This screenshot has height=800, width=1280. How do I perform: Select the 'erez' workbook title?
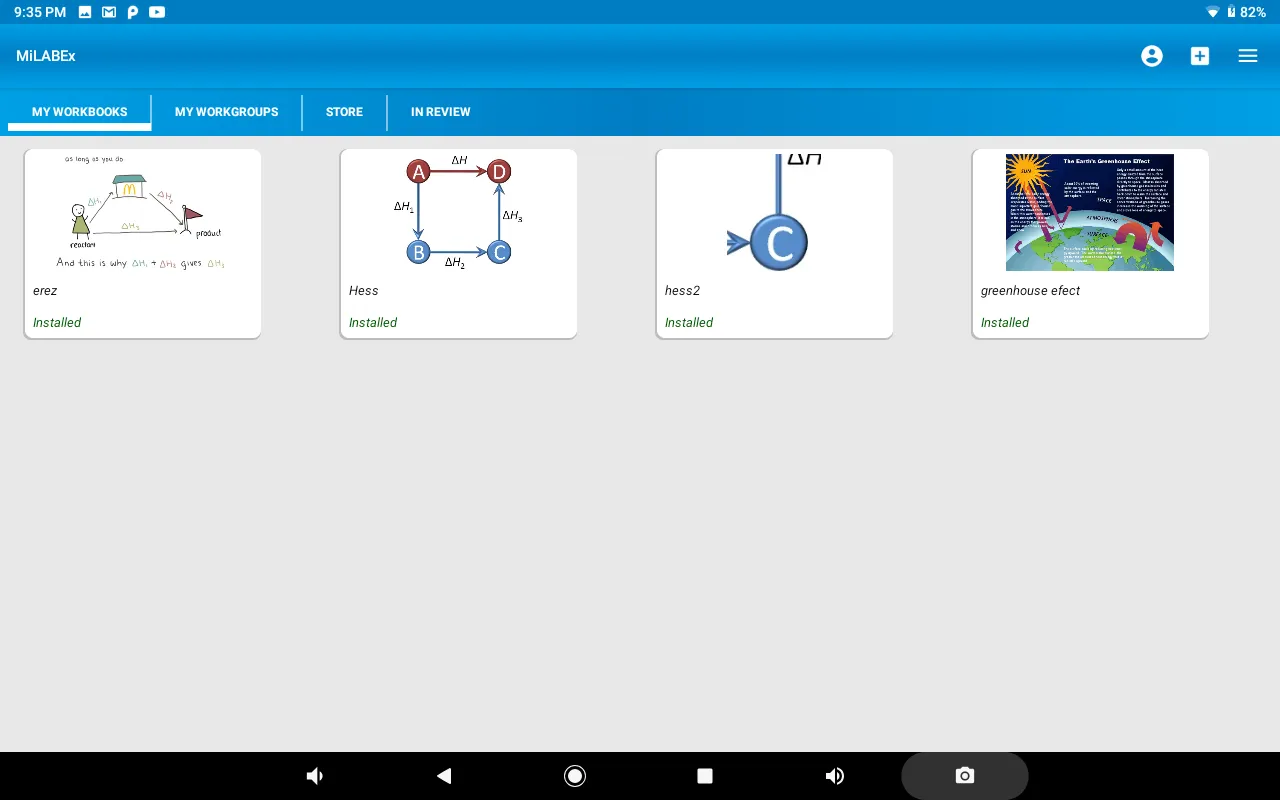45,291
